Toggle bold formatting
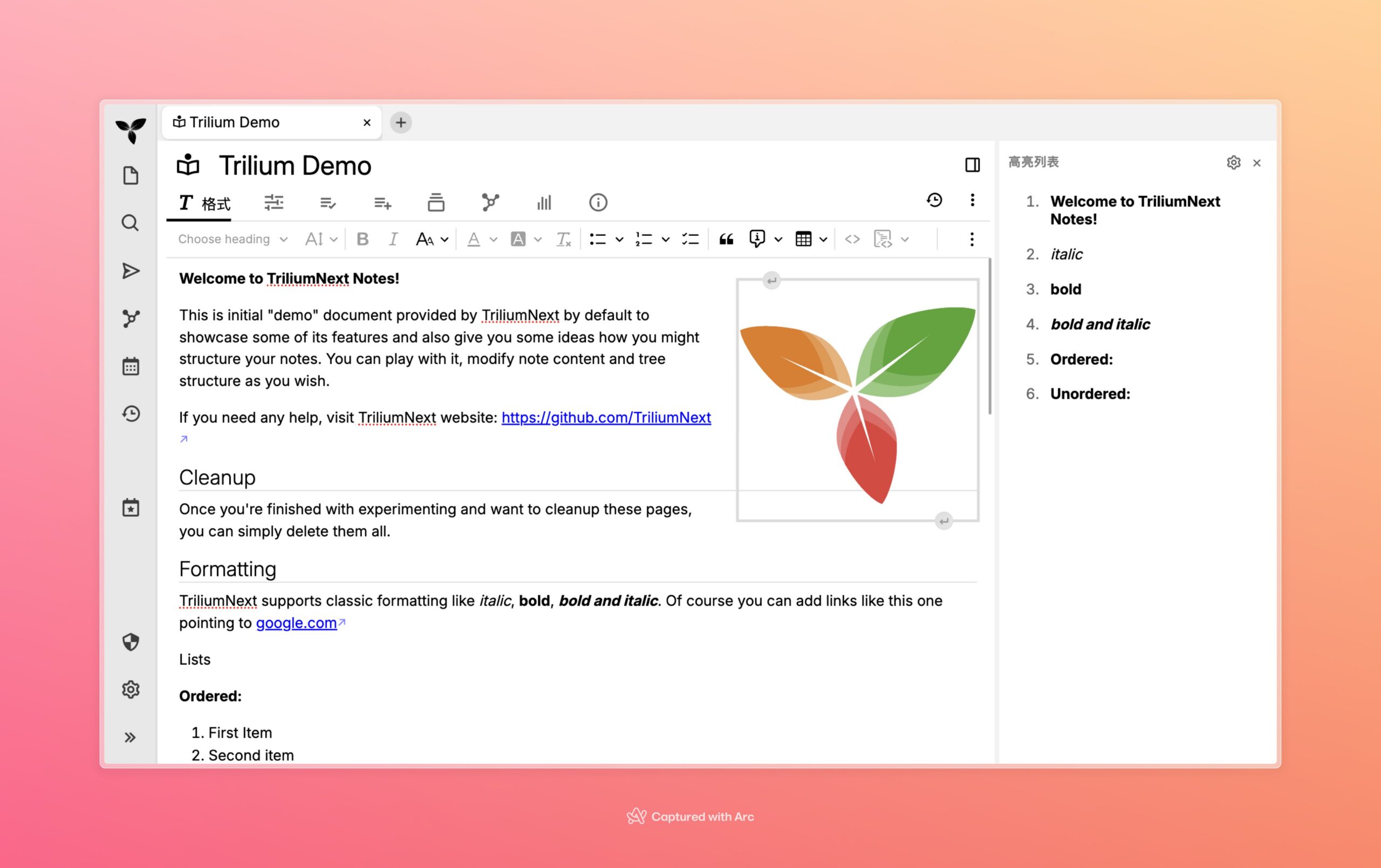This screenshot has width=1381, height=868. click(363, 239)
